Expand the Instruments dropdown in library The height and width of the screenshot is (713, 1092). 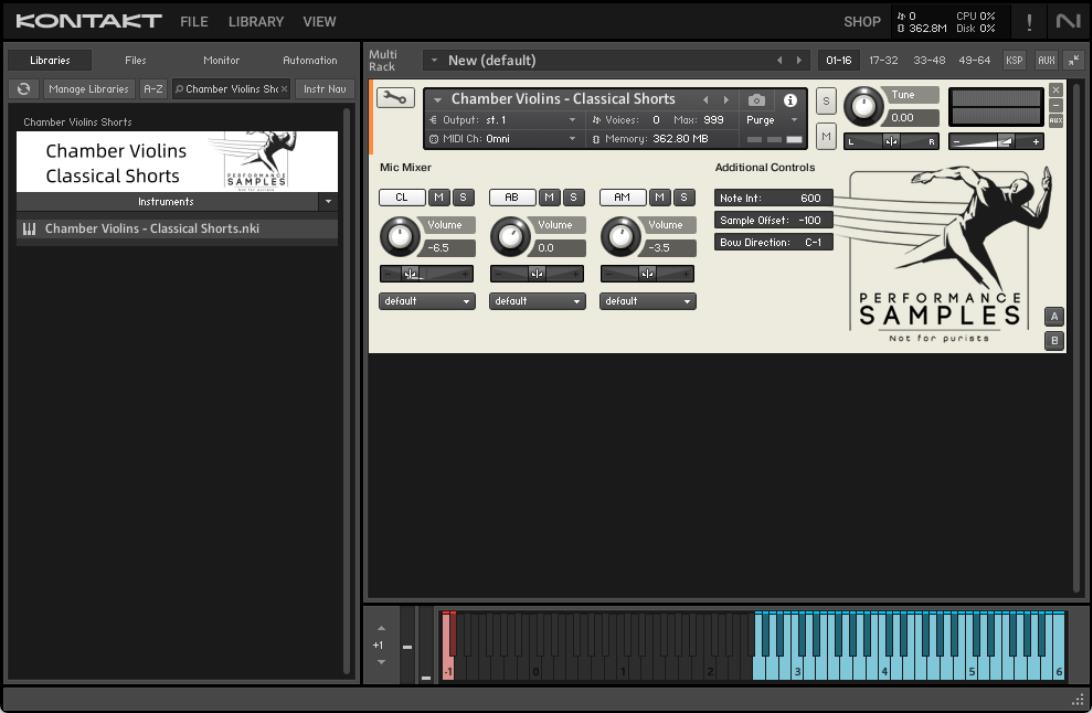click(327, 202)
